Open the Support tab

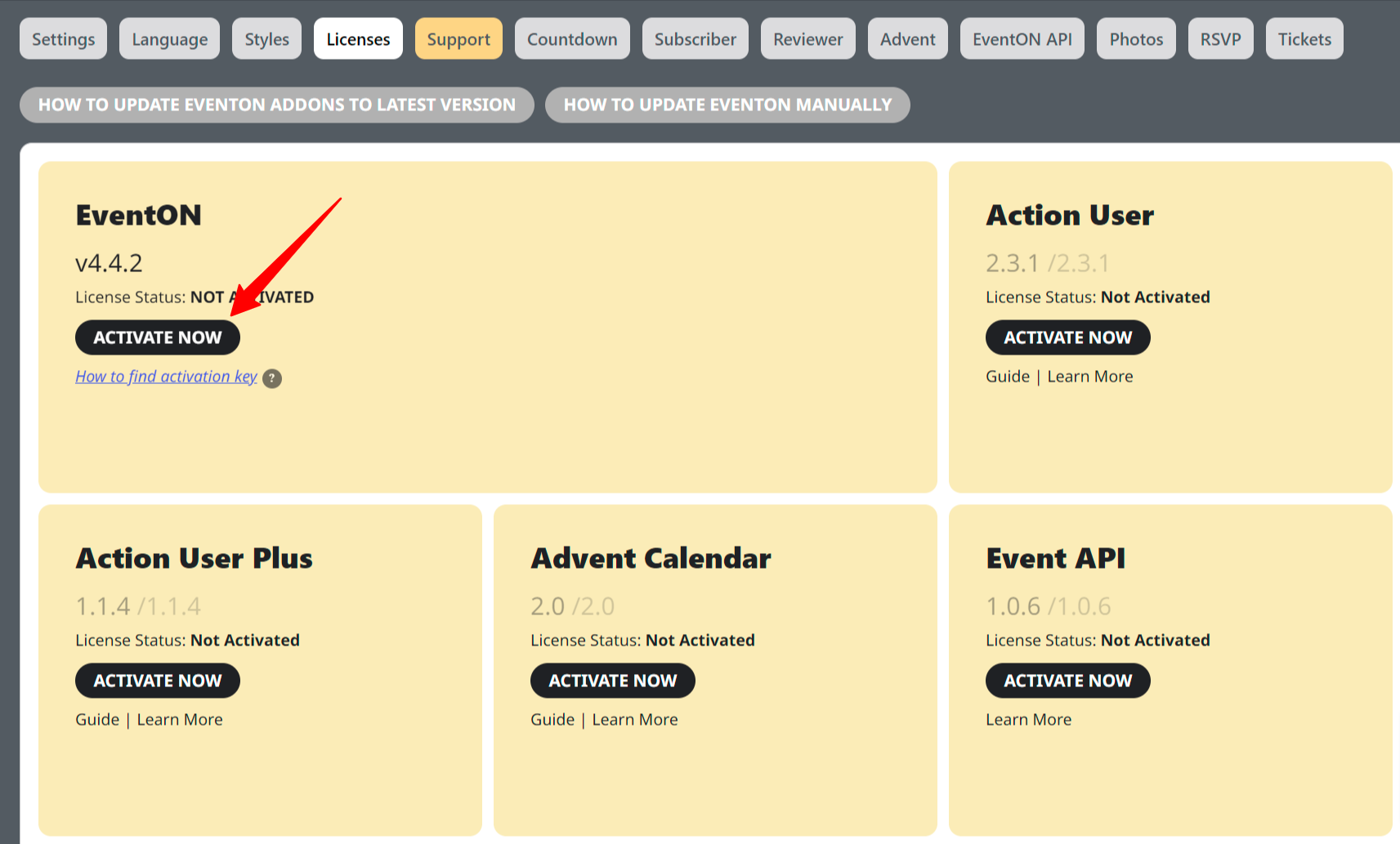click(x=458, y=38)
